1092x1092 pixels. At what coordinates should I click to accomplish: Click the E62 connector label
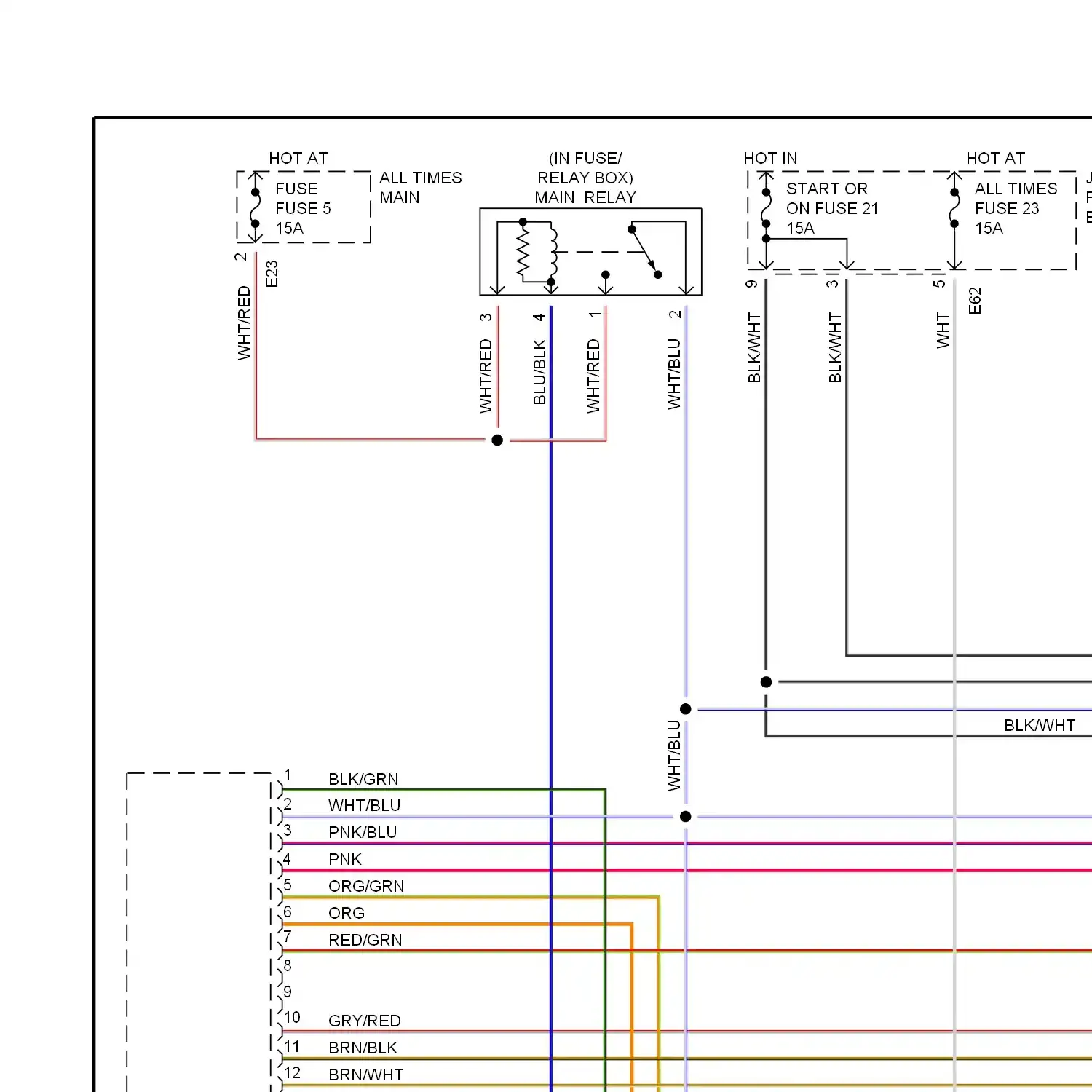[975, 301]
